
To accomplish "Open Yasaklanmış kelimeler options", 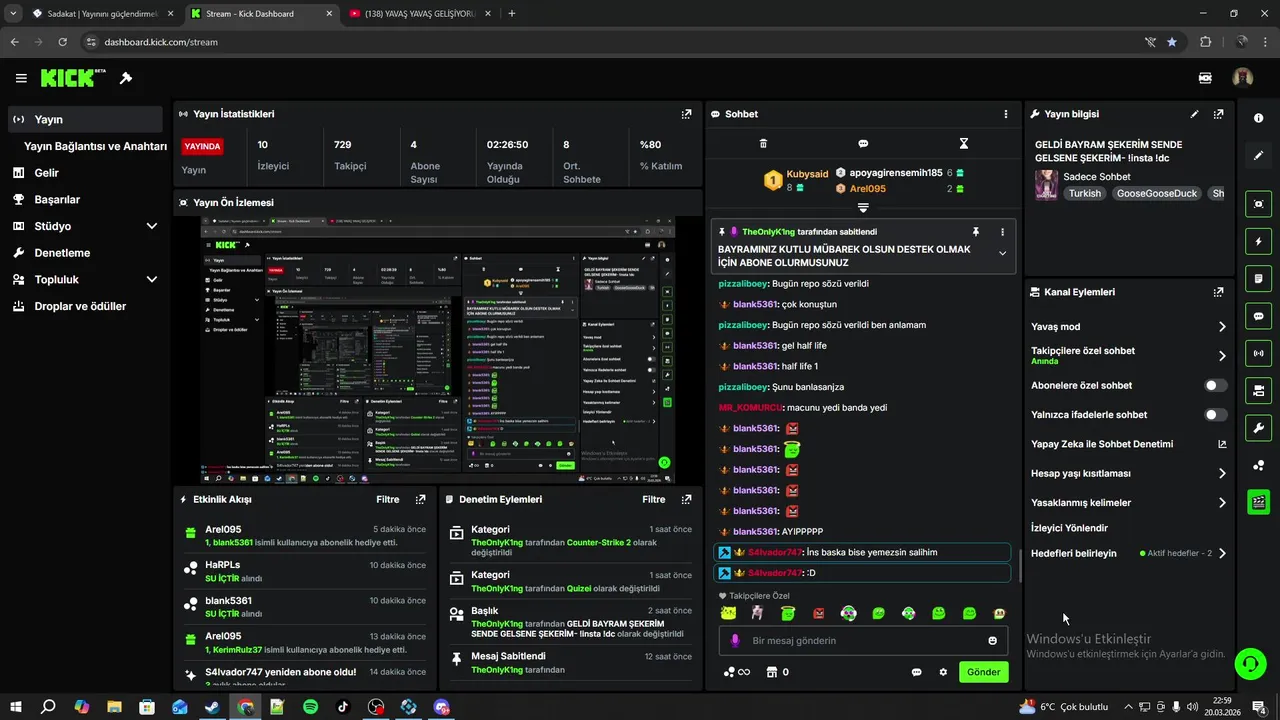I will pos(1222,503).
